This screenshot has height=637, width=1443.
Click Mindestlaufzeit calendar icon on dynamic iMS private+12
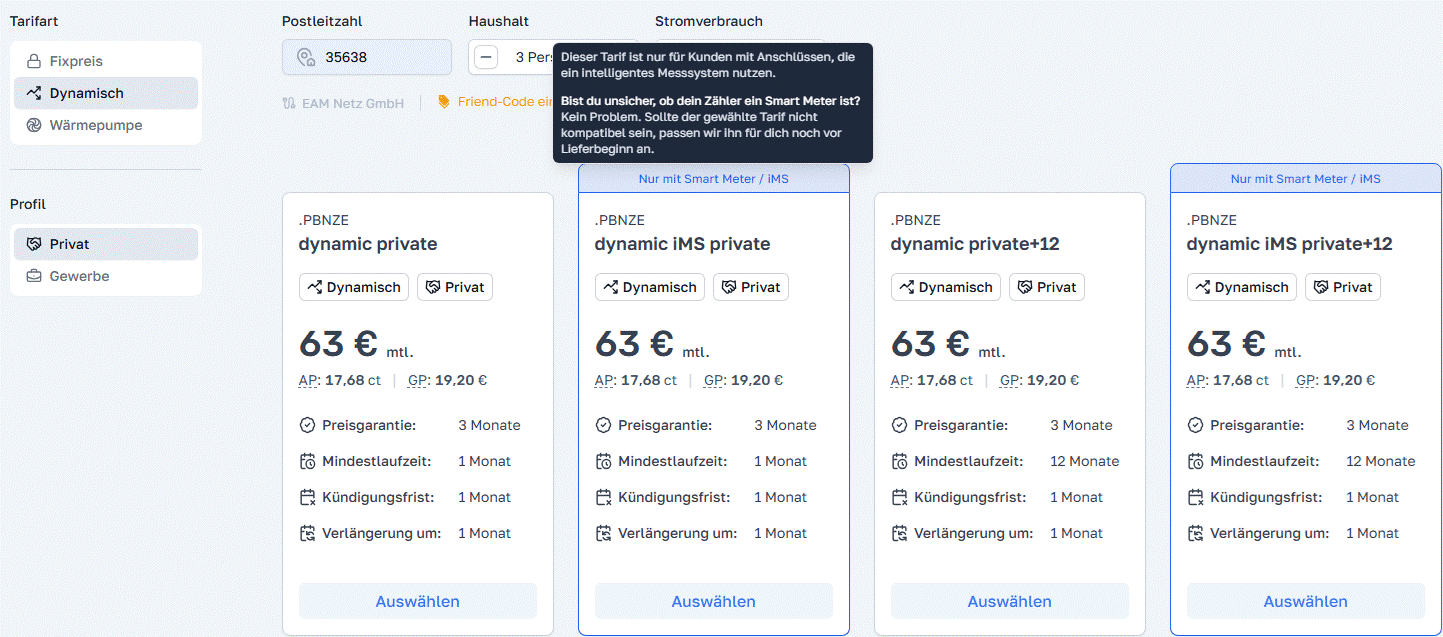point(1196,461)
